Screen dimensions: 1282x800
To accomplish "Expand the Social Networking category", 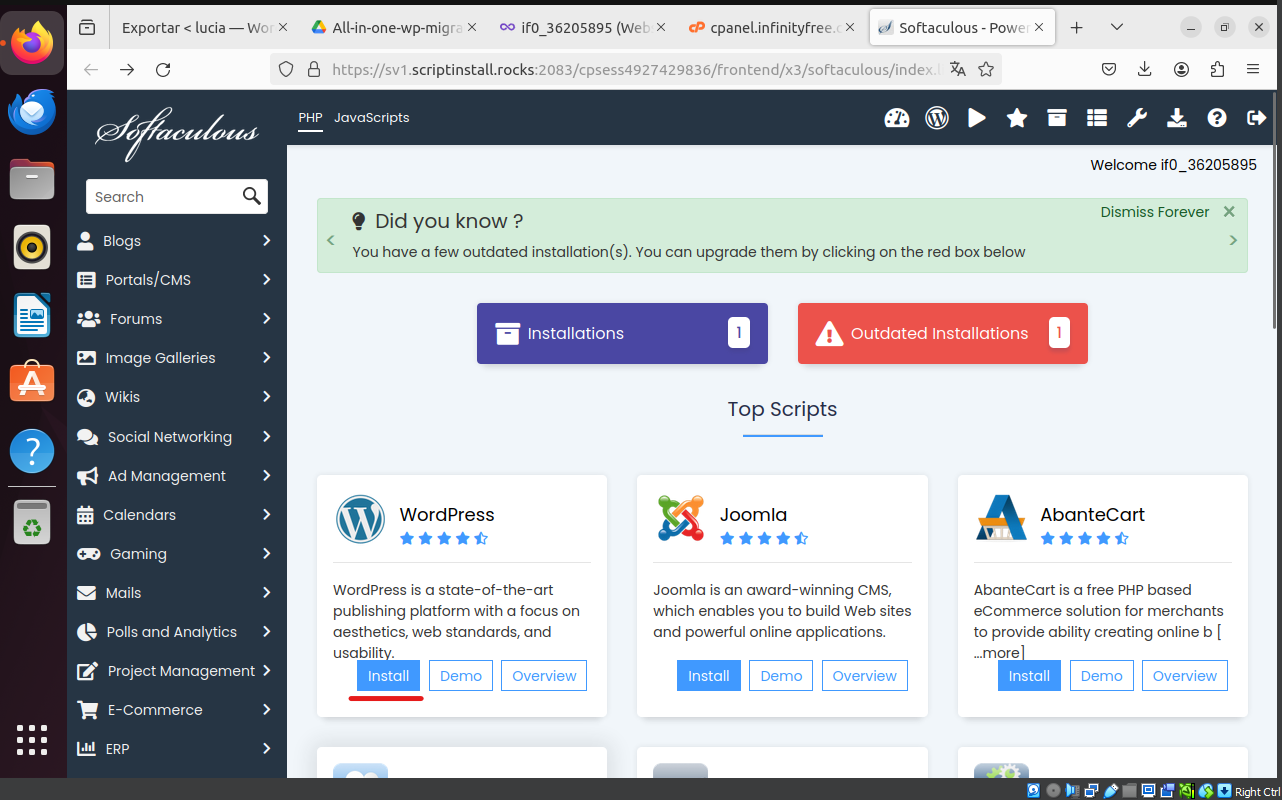I will pos(176,437).
